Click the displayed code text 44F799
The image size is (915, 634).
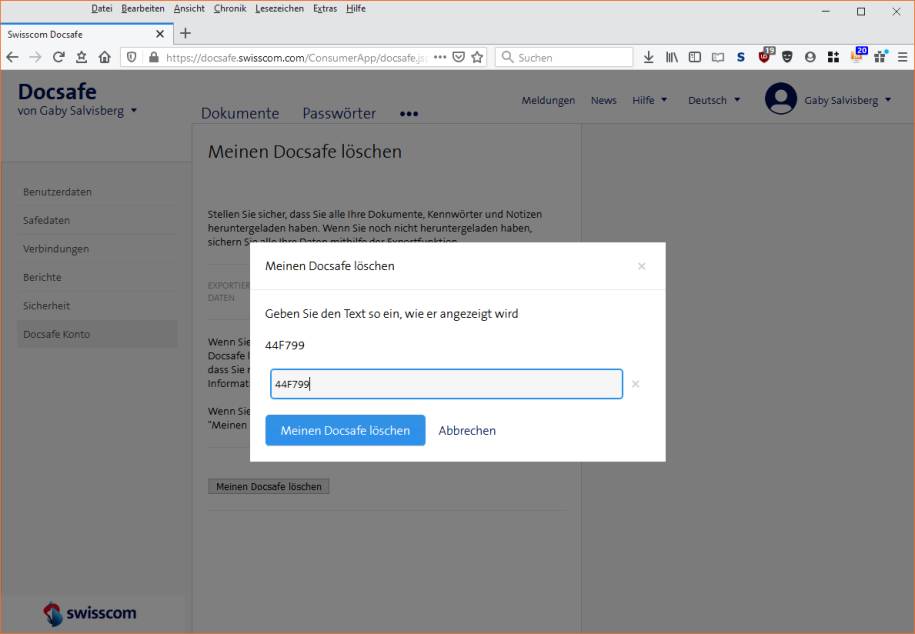(x=285, y=345)
